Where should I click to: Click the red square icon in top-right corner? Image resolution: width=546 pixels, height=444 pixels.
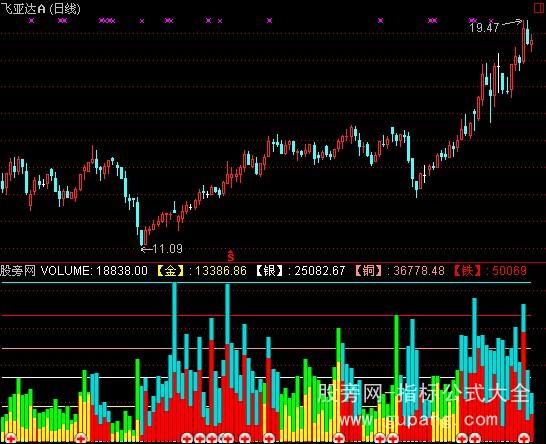click(540, 8)
